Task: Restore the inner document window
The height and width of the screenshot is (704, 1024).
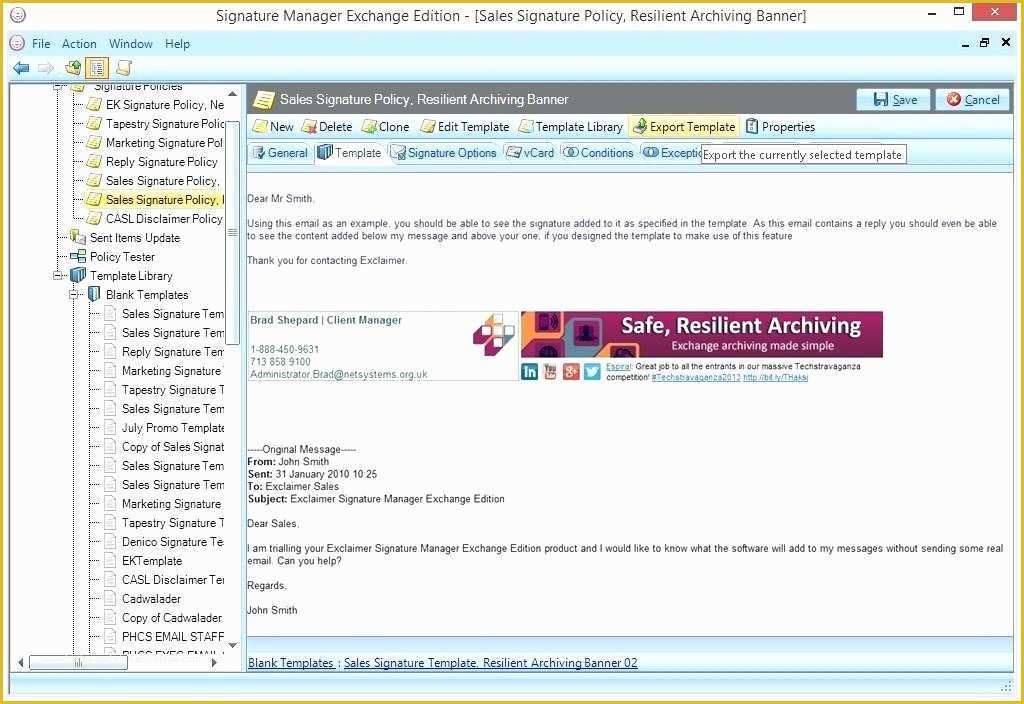Action: click(984, 43)
